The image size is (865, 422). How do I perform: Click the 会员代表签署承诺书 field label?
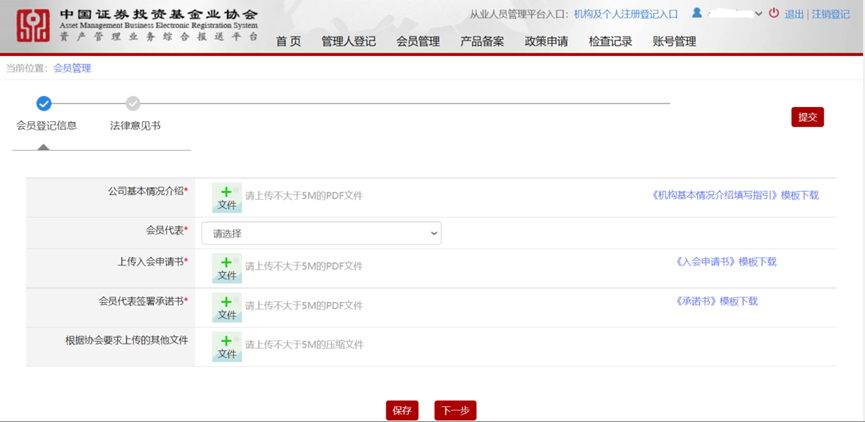click(143, 301)
